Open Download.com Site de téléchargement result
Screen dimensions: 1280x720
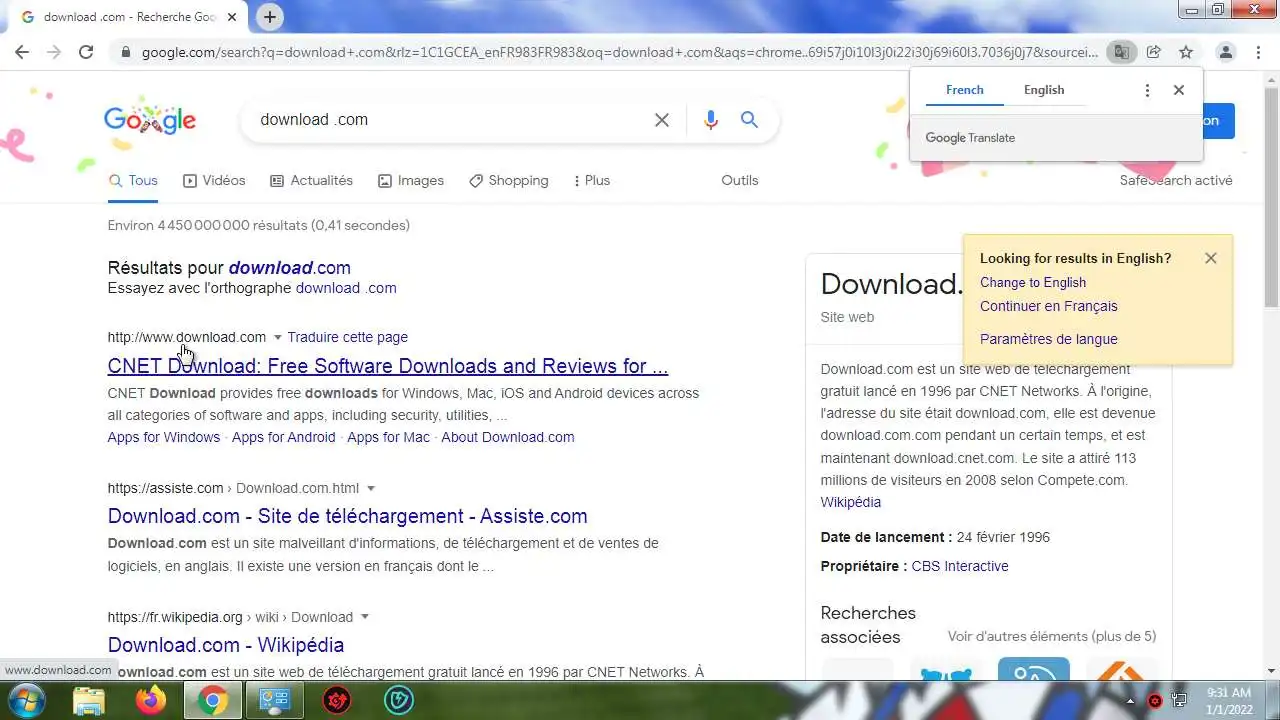348,516
